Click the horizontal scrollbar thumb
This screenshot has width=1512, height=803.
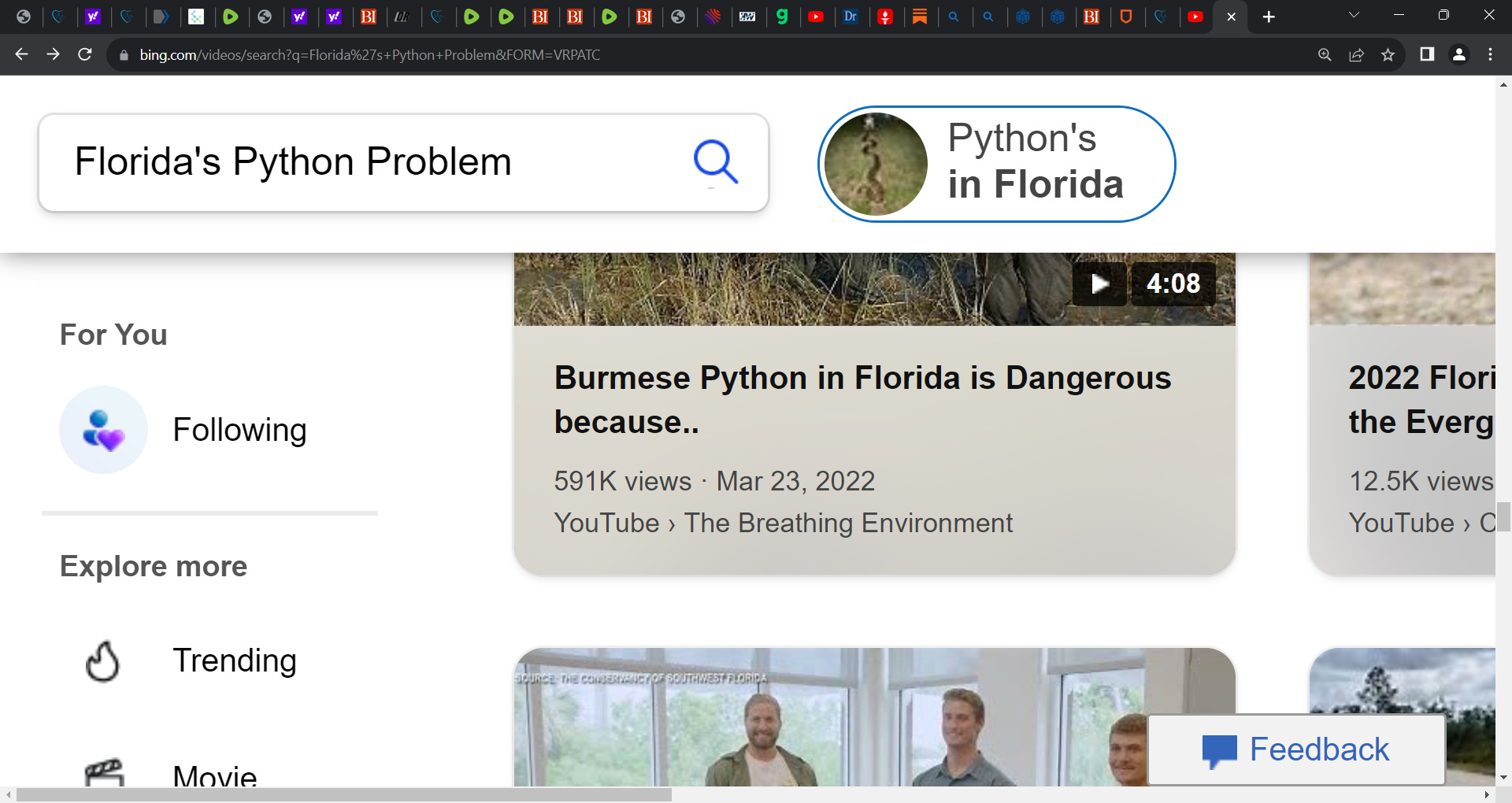click(344, 795)
